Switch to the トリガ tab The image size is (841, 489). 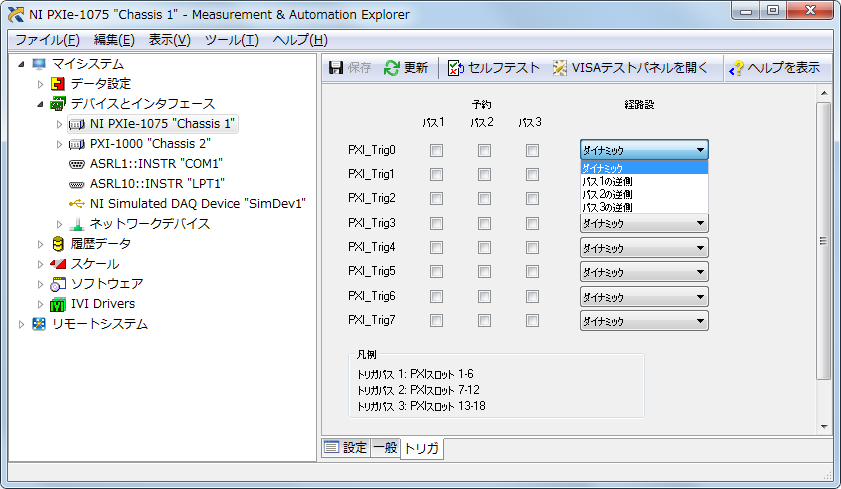click(422, 448)
